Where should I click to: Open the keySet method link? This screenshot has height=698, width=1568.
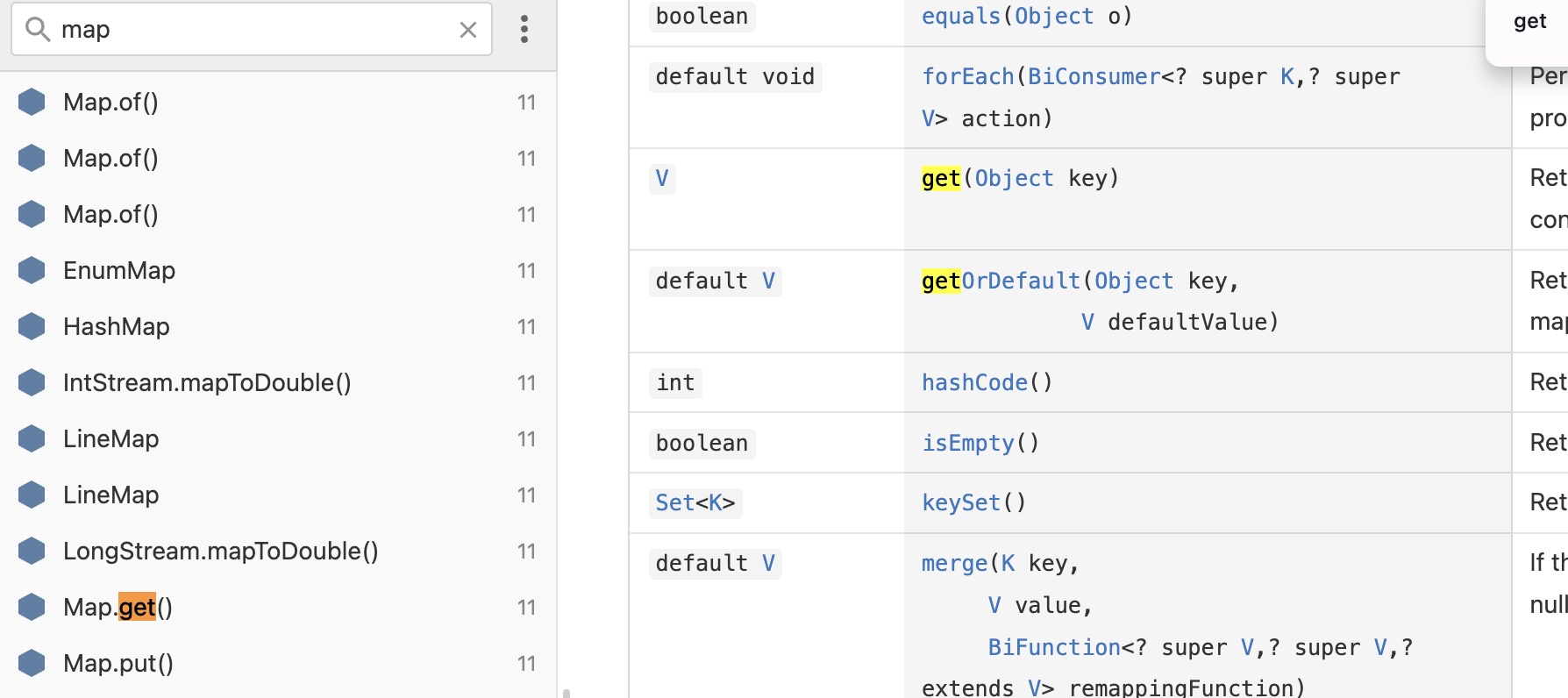point(960,502)
